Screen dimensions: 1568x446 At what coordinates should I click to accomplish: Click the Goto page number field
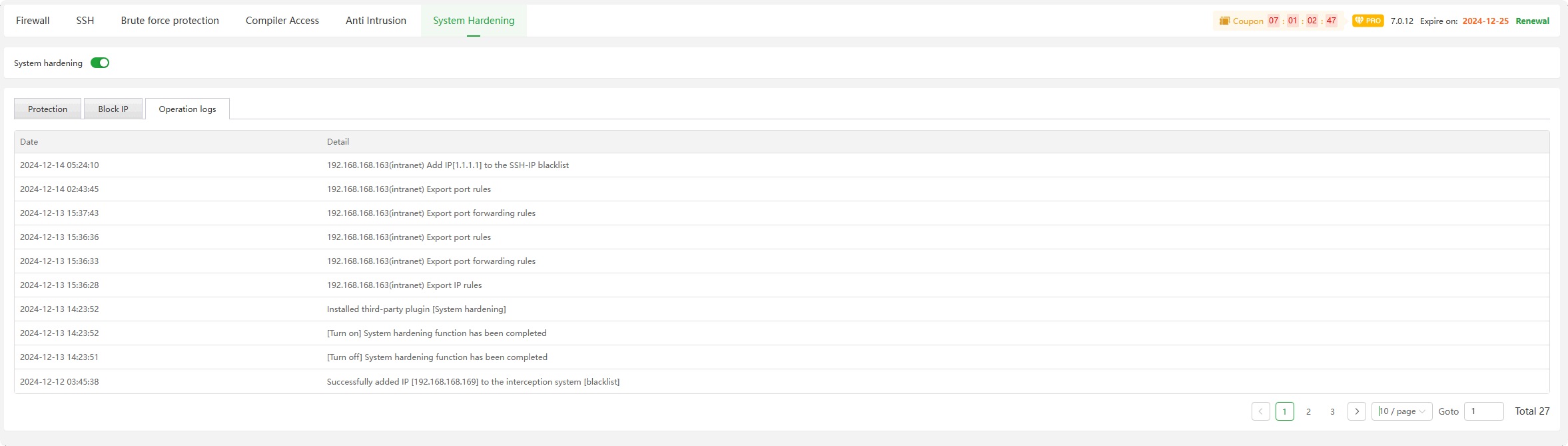pos(1483,411)
